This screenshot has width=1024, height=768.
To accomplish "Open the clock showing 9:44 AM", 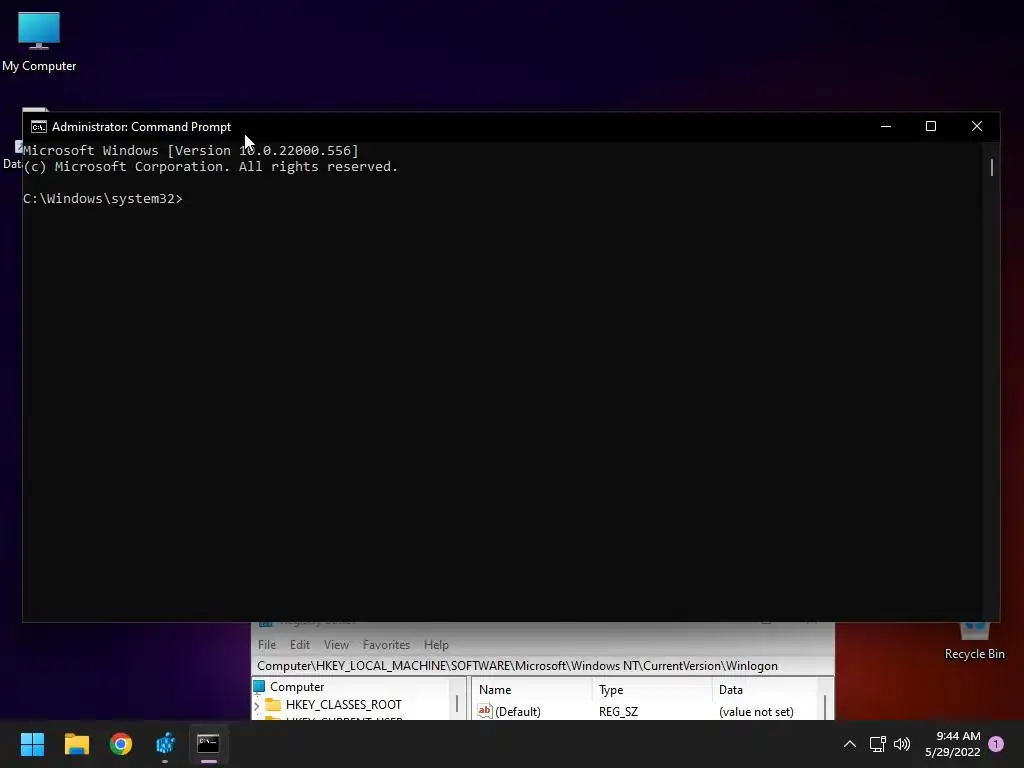I will pos(952,744).
